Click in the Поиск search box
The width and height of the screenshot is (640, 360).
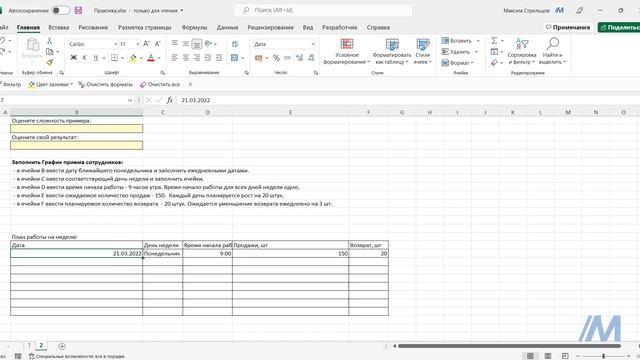pyautogui.click(x=323, y=10)
